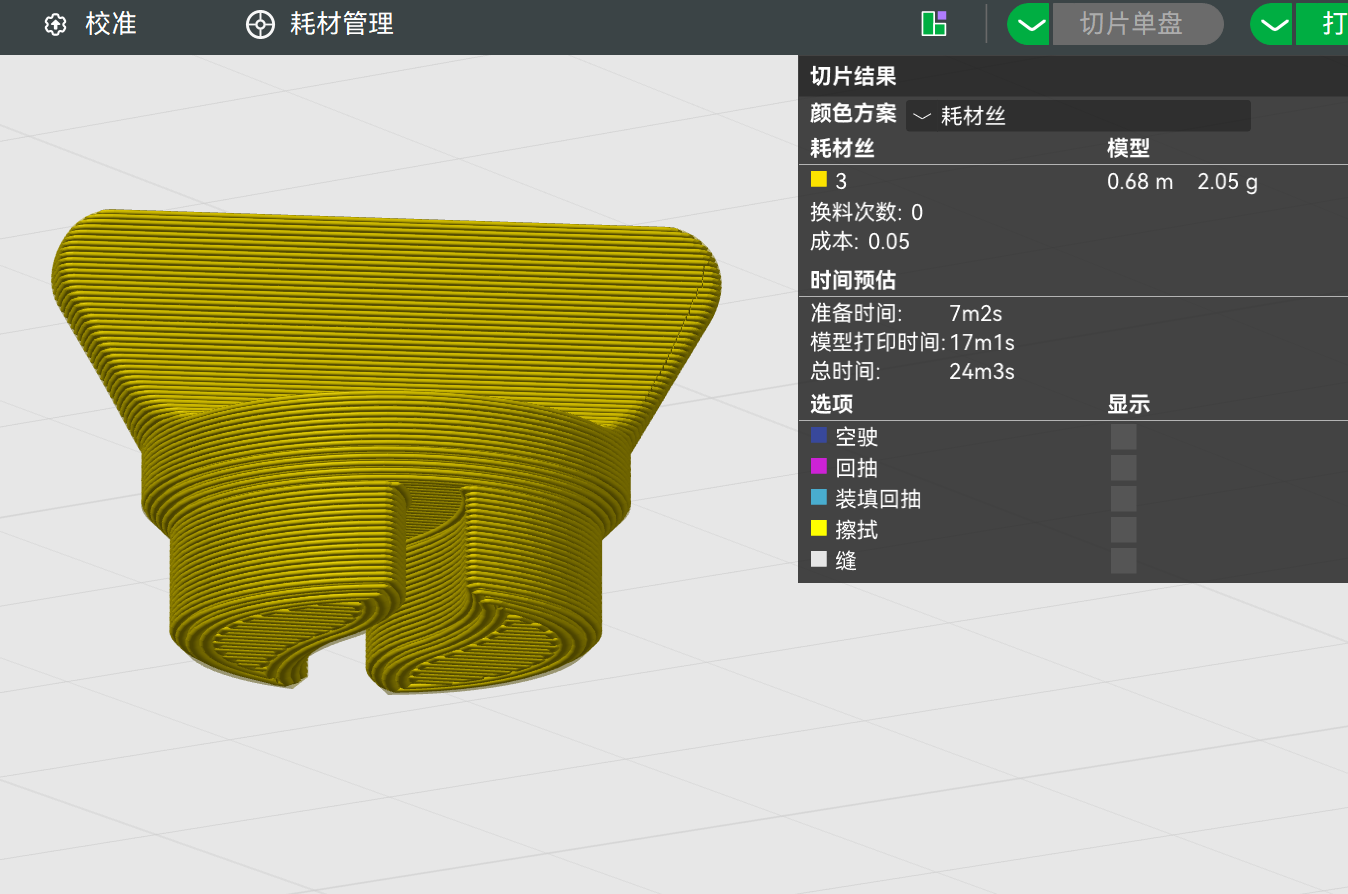This screenshot has width=1348, height=894.
Task: Expand the slice plate dropdown arrow
Action: click(x=1029, y=24)
